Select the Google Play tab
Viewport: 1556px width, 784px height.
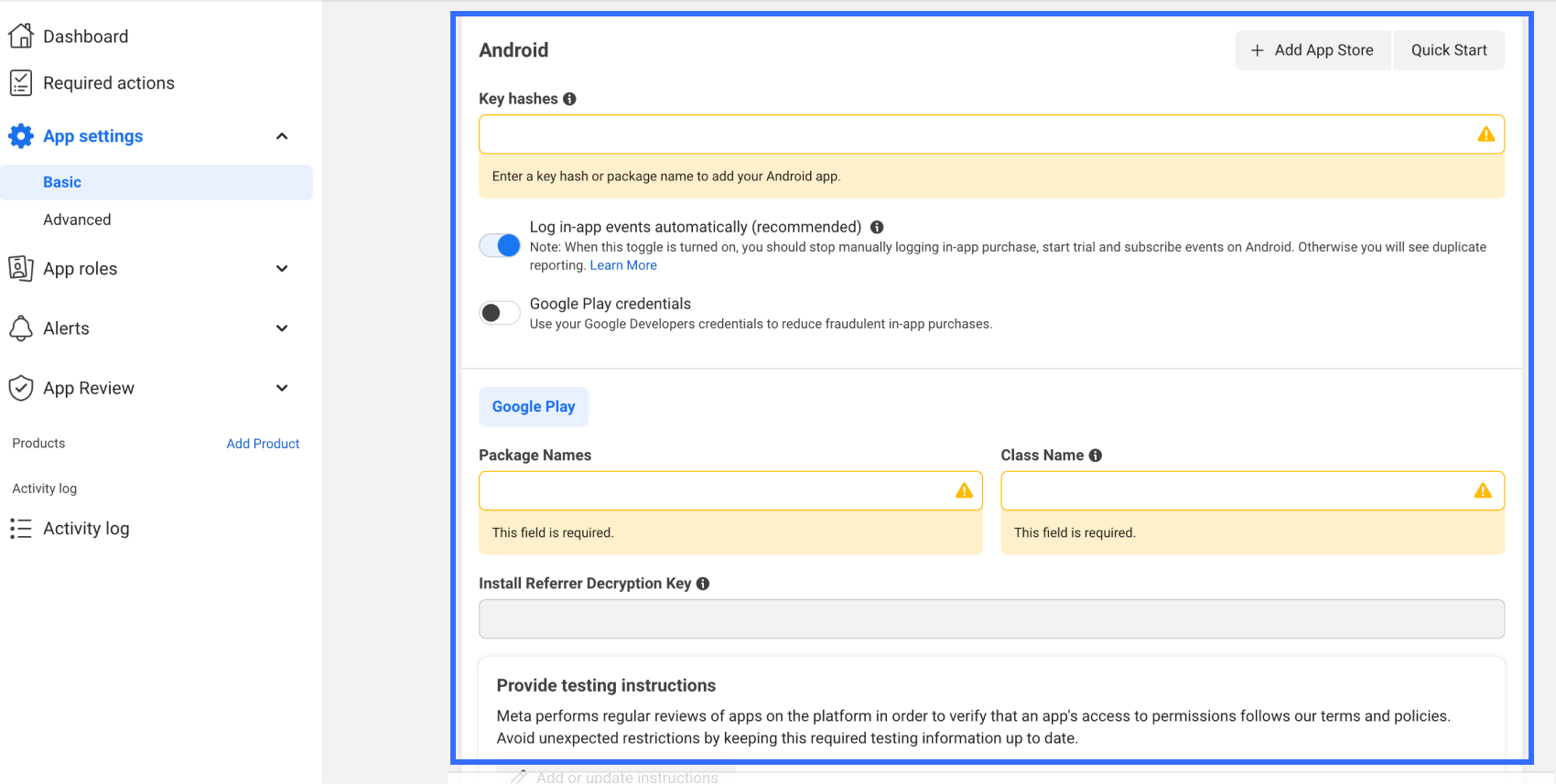coord(534,407)
